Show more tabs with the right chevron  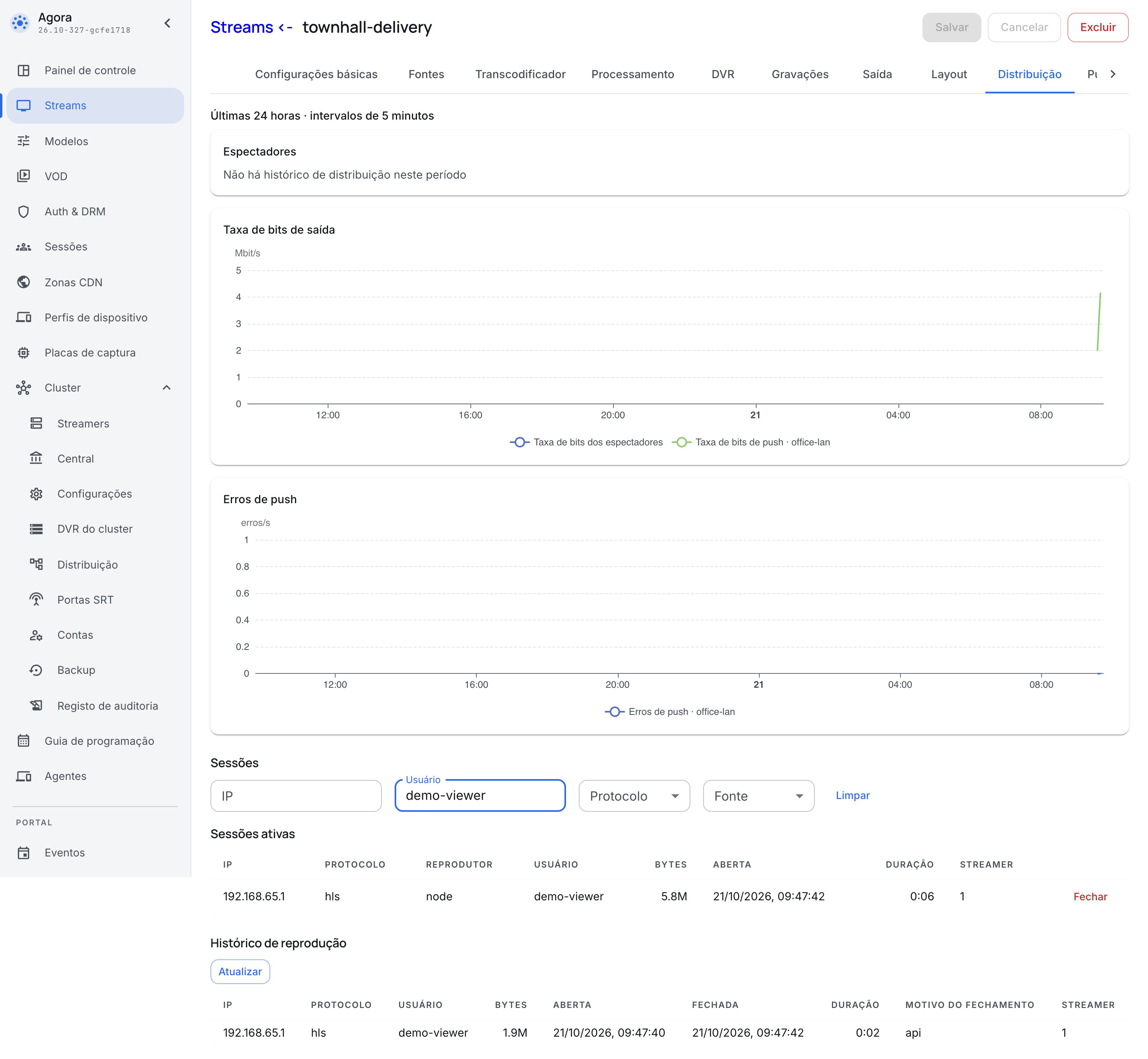point(1113,74)
